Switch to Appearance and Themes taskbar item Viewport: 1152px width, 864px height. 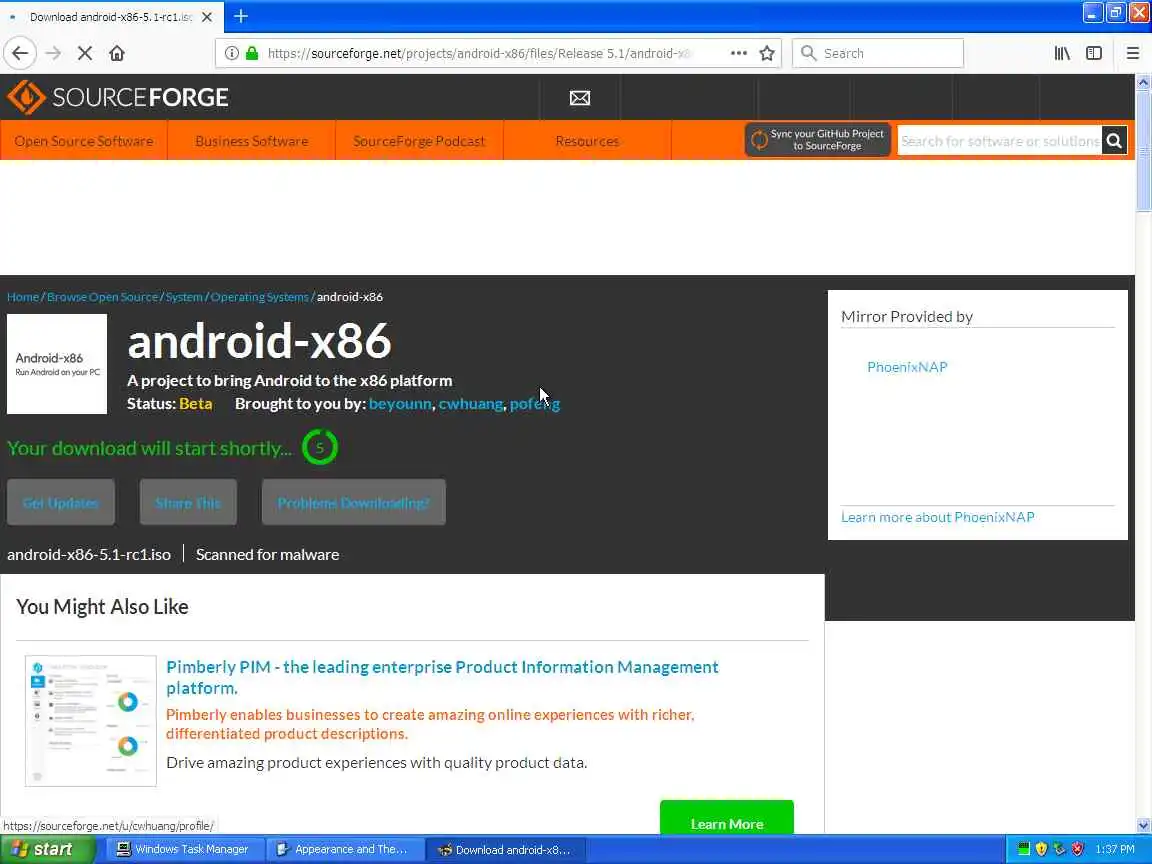click(344, 849)
